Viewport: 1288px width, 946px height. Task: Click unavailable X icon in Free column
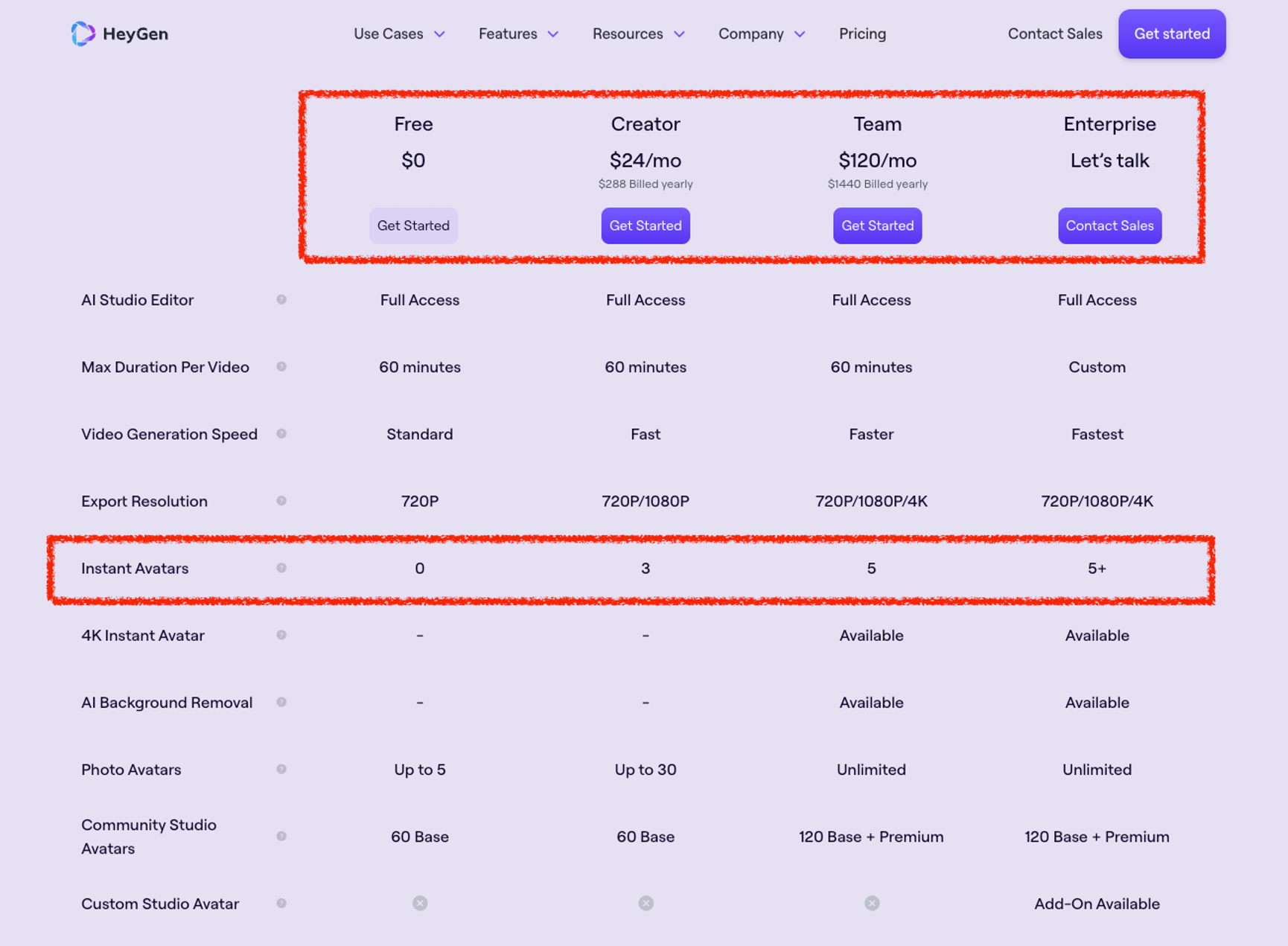point(420,903)
